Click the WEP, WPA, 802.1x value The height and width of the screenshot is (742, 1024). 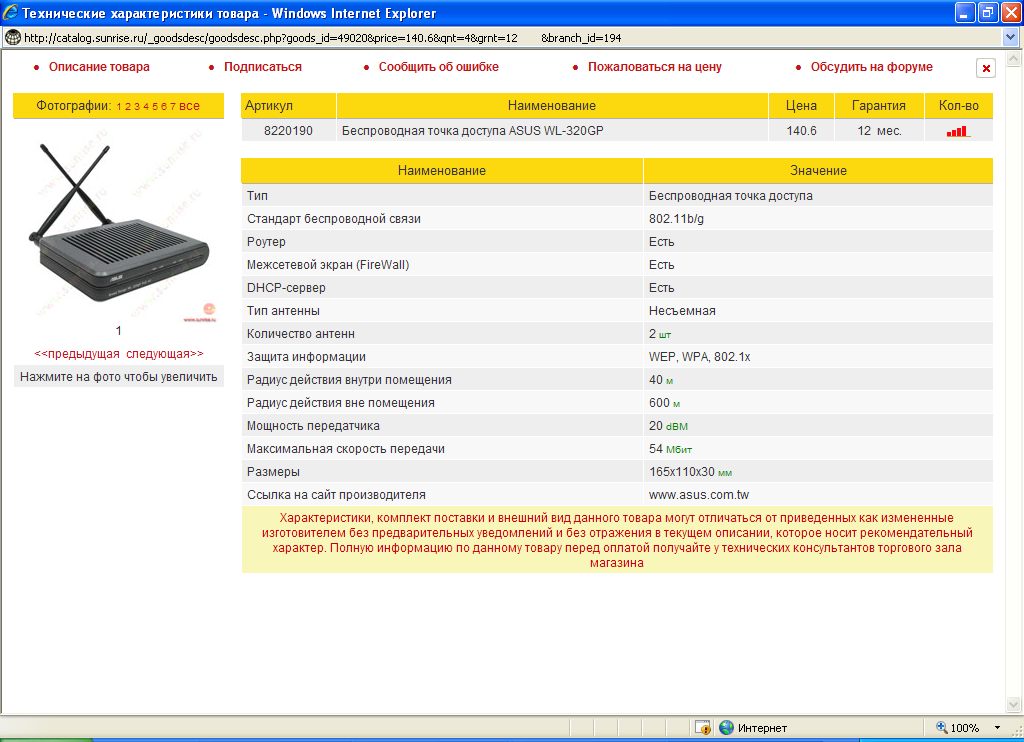click(x=699, y=357)
